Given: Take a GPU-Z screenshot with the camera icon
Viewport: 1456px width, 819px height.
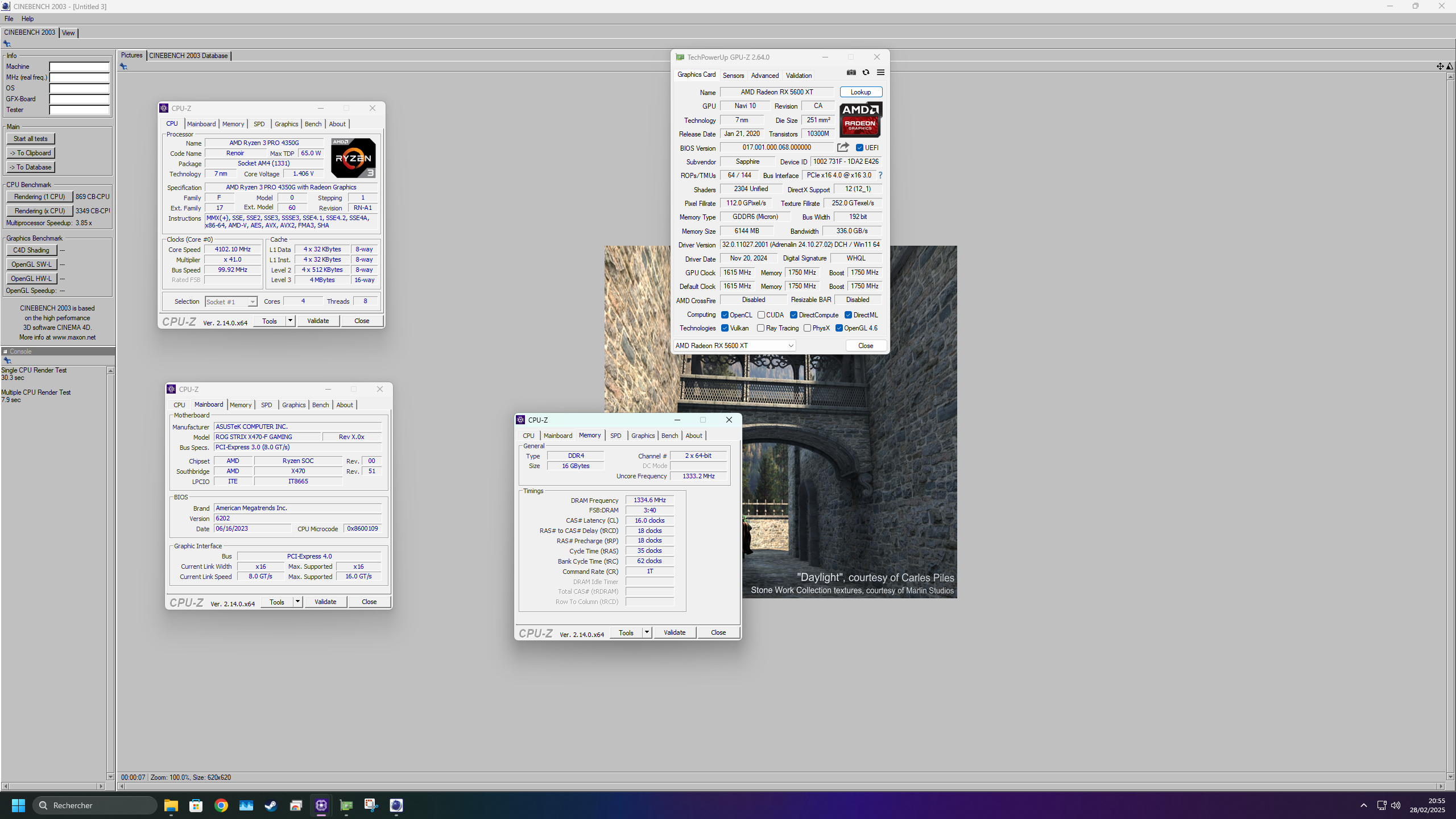Looking at the screenshot, I should (x=851, y=72).
